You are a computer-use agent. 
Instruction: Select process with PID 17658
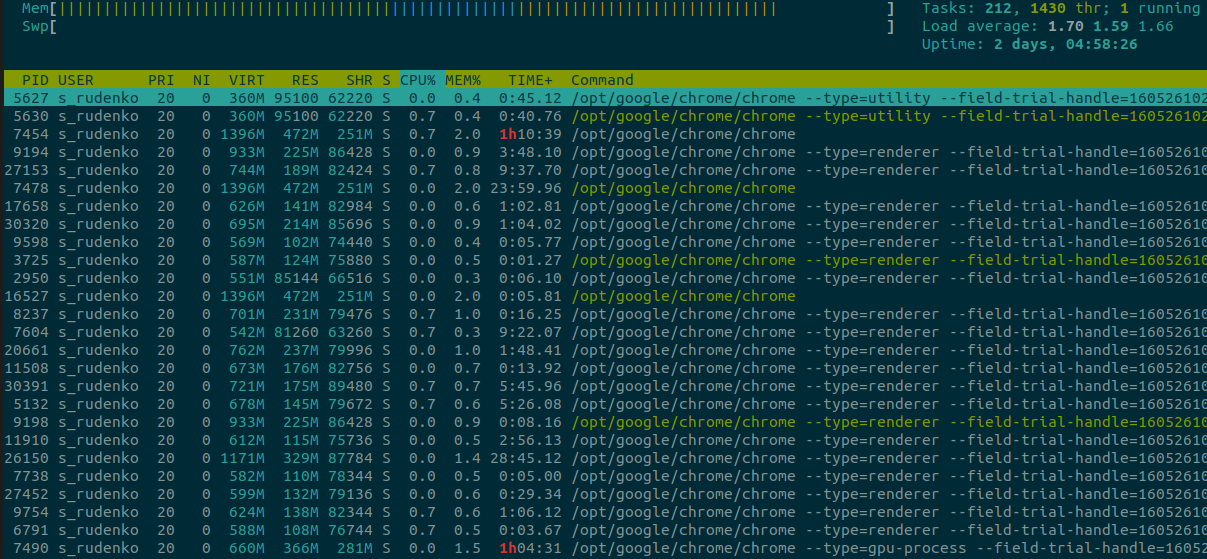(603, 206)
